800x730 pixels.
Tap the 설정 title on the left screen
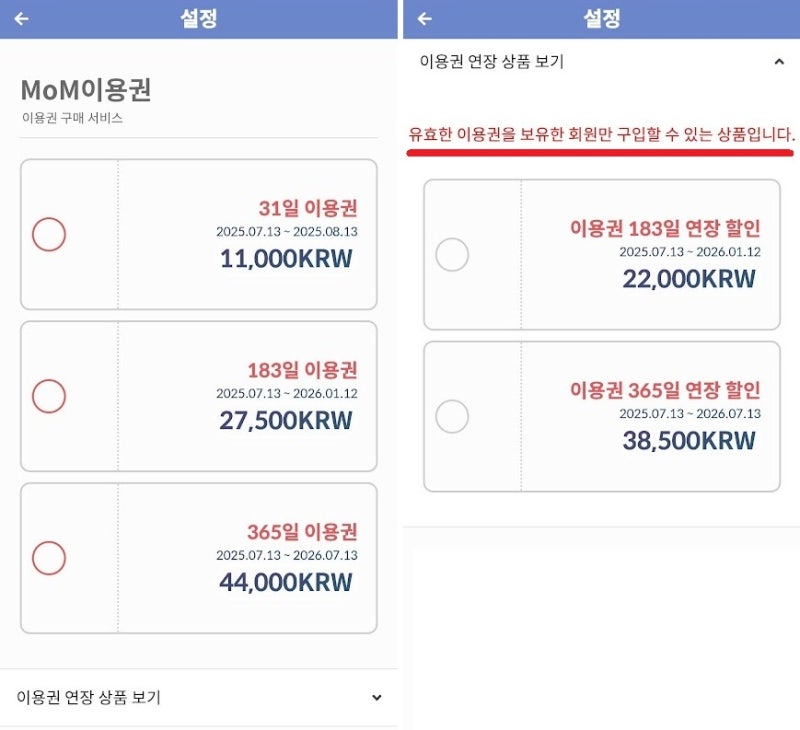tap(201, 18)
